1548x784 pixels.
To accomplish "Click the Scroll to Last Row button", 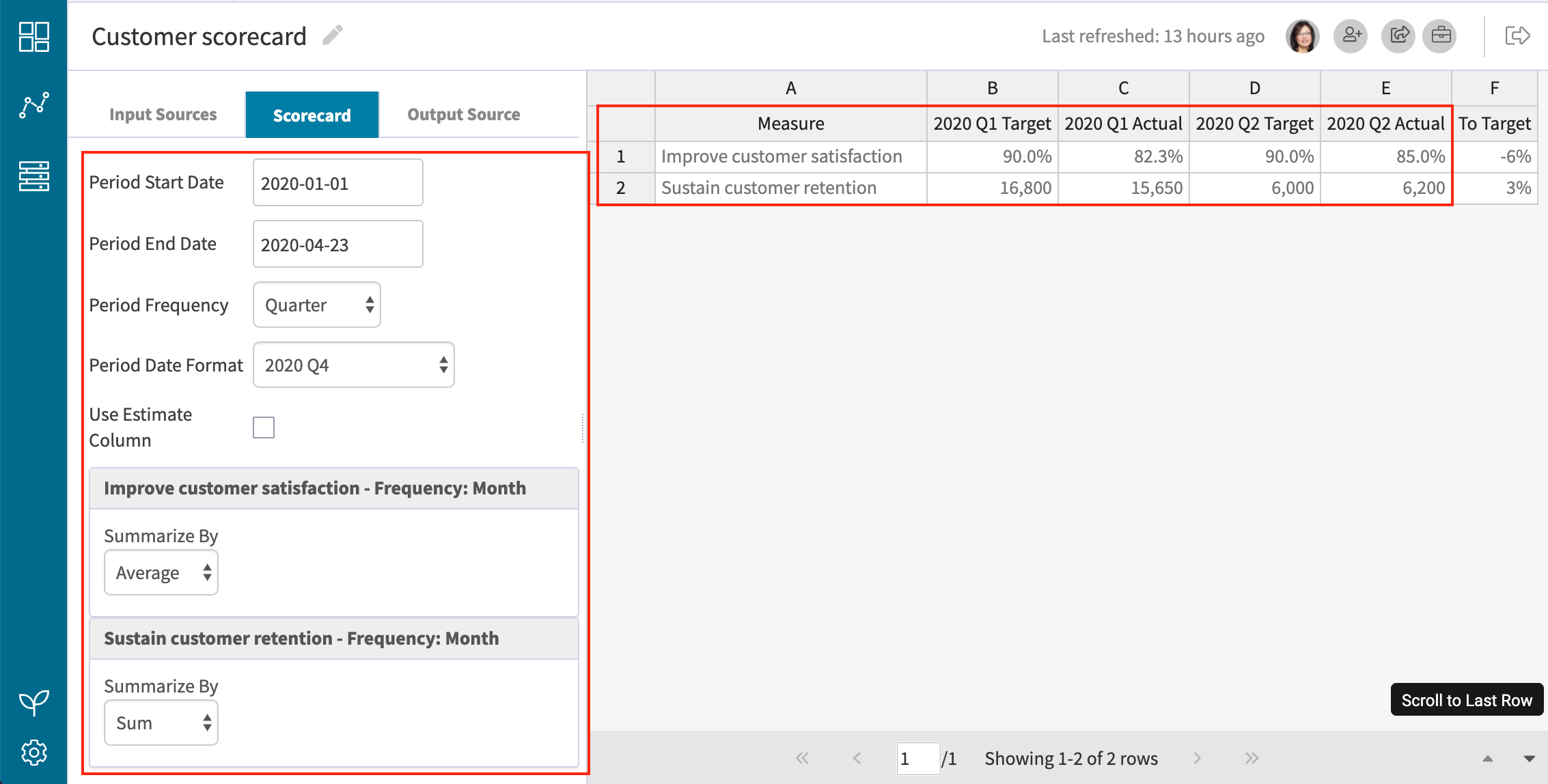I will (x=1465, y=699).
